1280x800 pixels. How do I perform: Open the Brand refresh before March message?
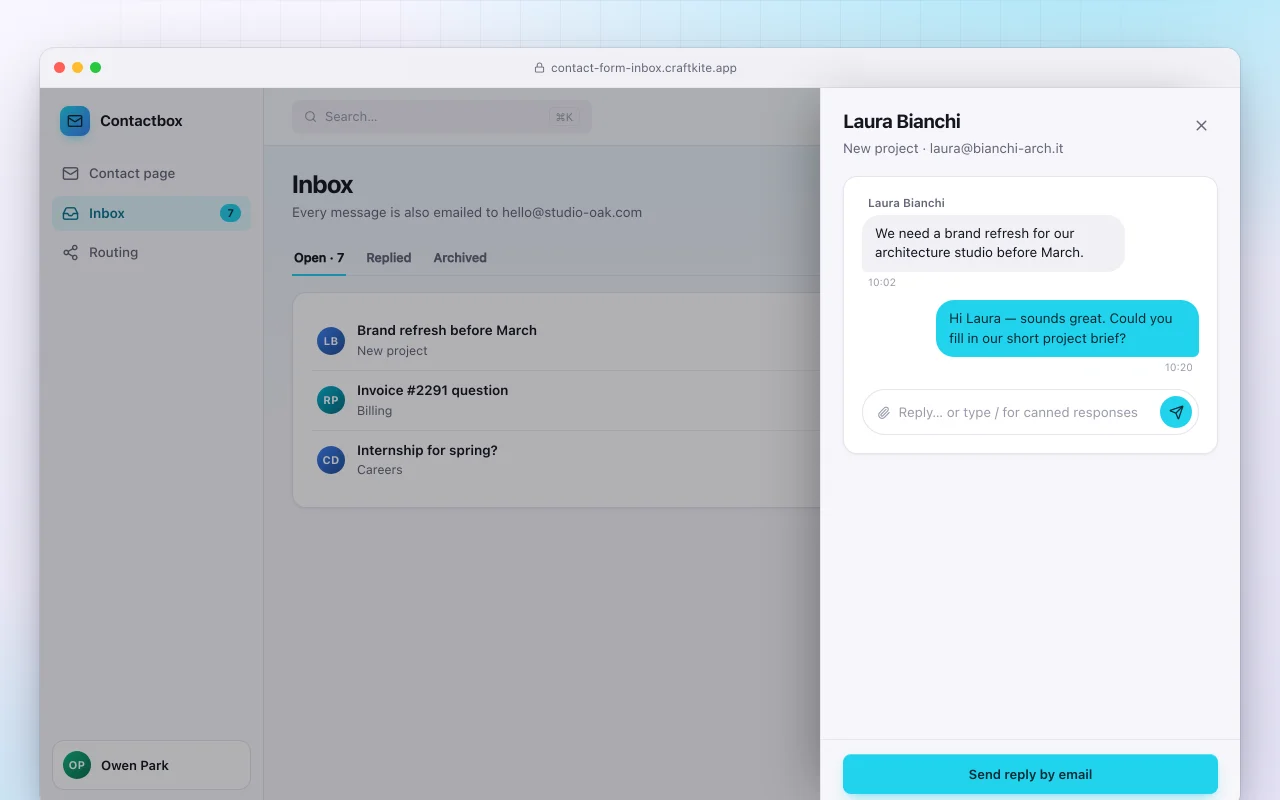(568, 341)
